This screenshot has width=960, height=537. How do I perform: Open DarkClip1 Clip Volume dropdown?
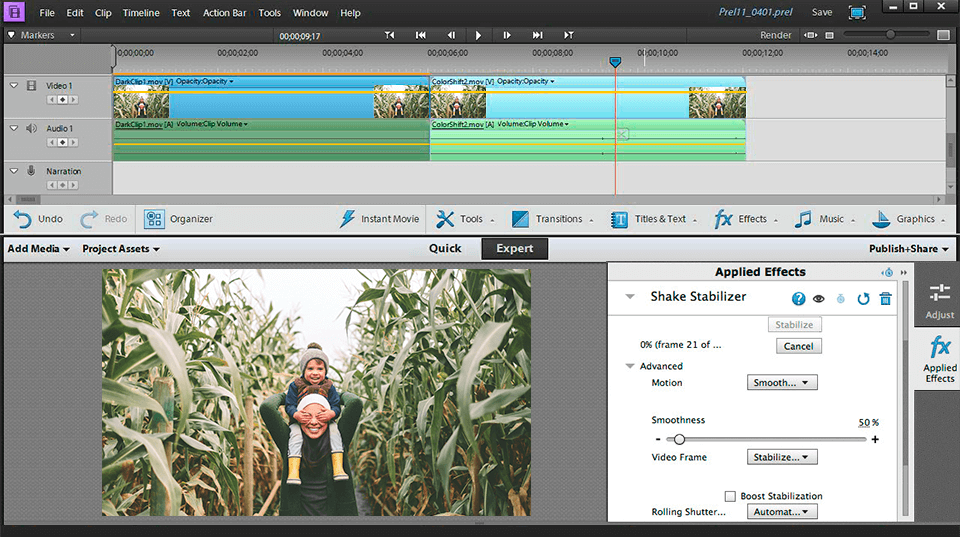pos(212,124)
